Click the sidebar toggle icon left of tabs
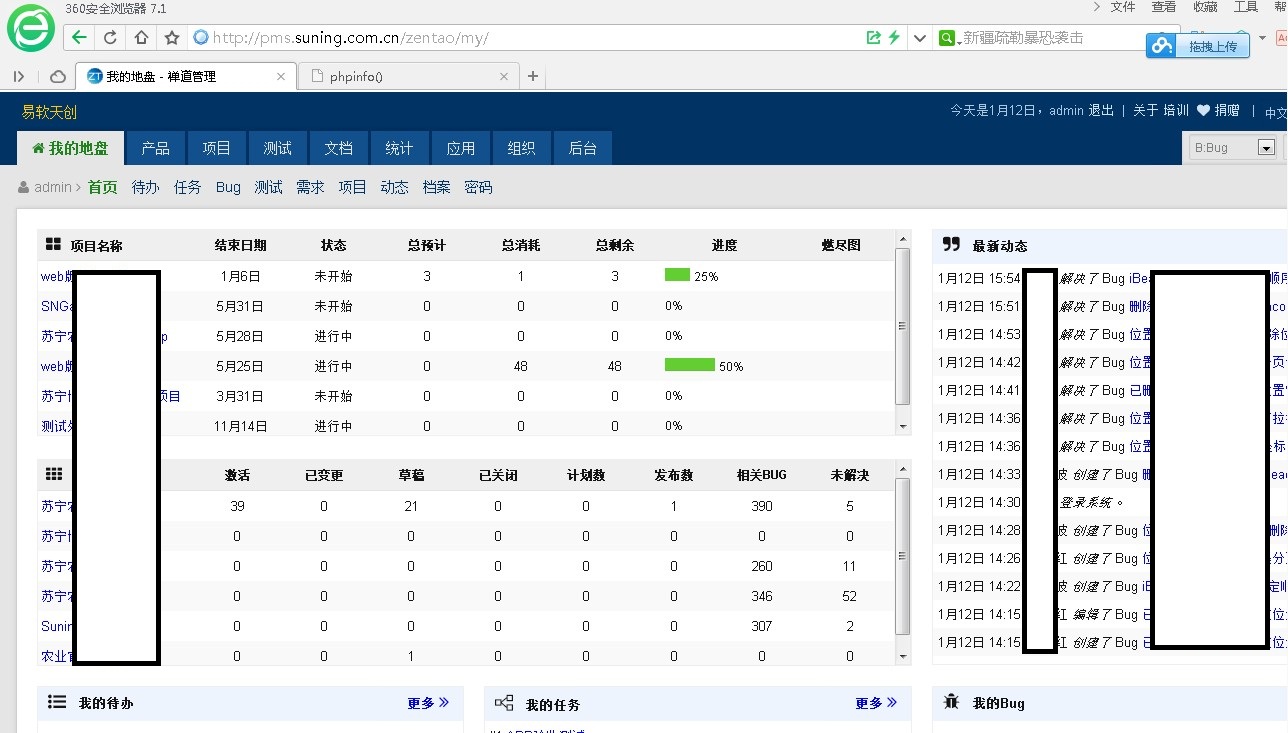 (19, 76)
